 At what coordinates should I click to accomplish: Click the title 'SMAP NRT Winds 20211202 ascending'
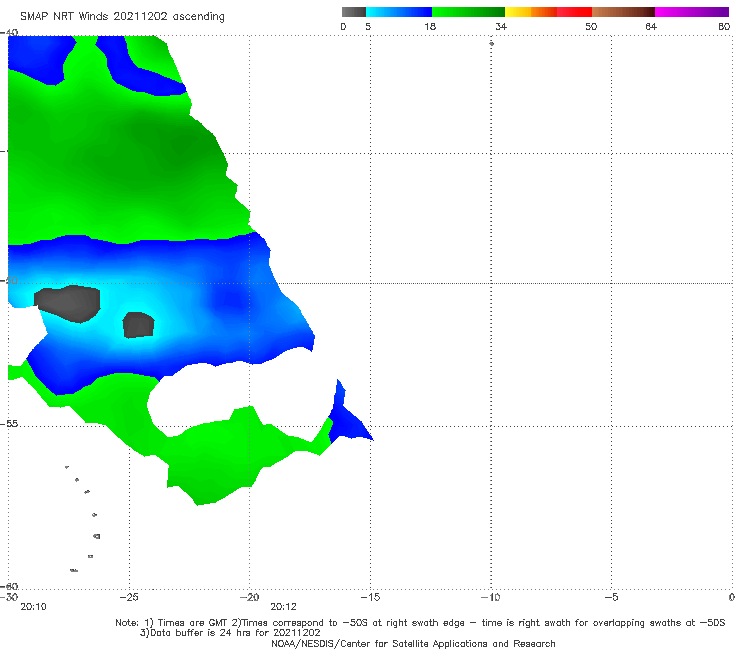[x=122, y=16]
